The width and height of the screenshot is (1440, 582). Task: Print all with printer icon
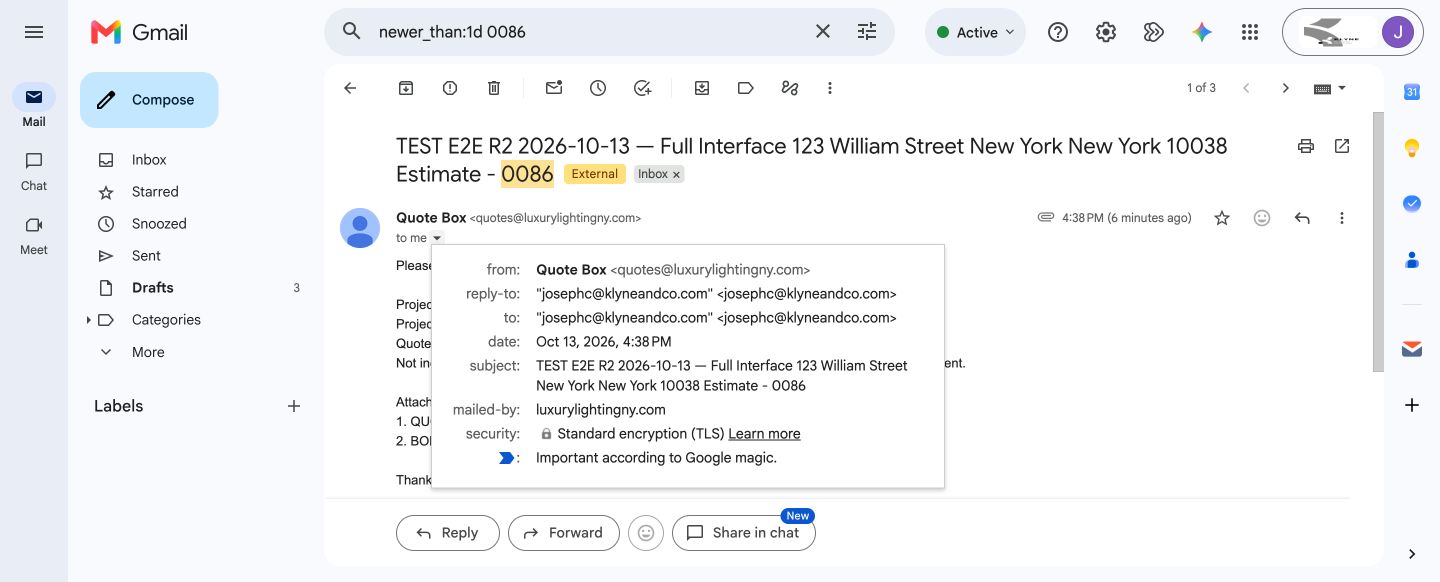(1306, 146)
